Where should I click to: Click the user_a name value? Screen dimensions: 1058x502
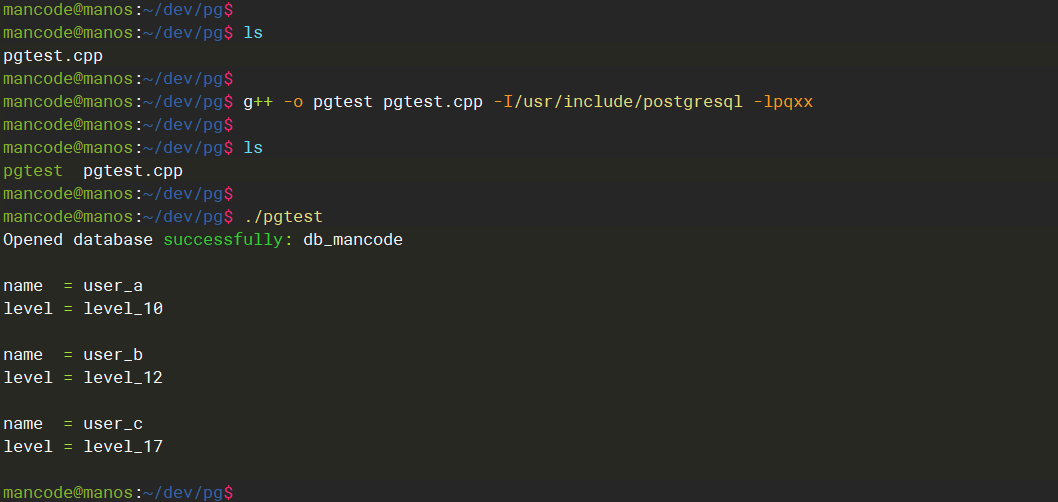(x=112, y=286)
